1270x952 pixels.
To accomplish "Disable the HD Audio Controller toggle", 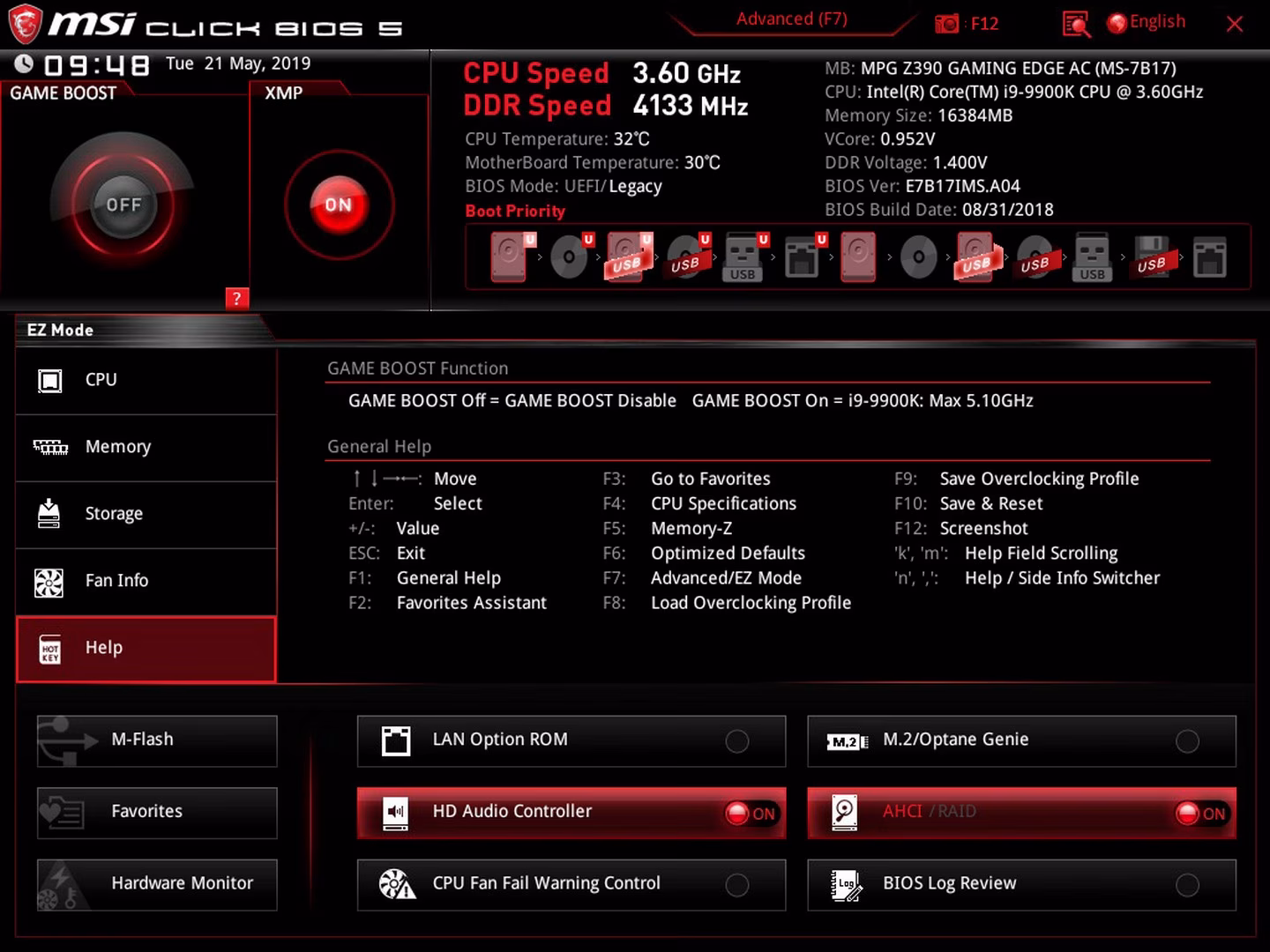I will 750,813.
